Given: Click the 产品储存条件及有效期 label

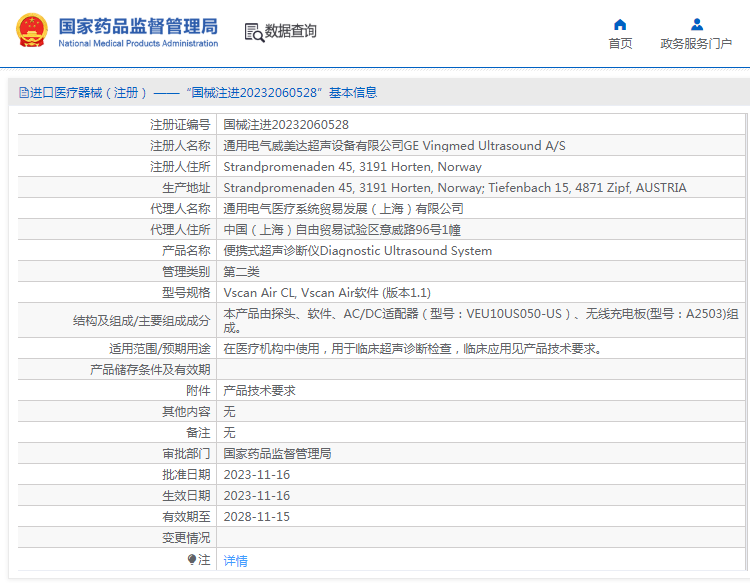Looking at the screenshot, I should pyautogui.click(x=150, y=370).
